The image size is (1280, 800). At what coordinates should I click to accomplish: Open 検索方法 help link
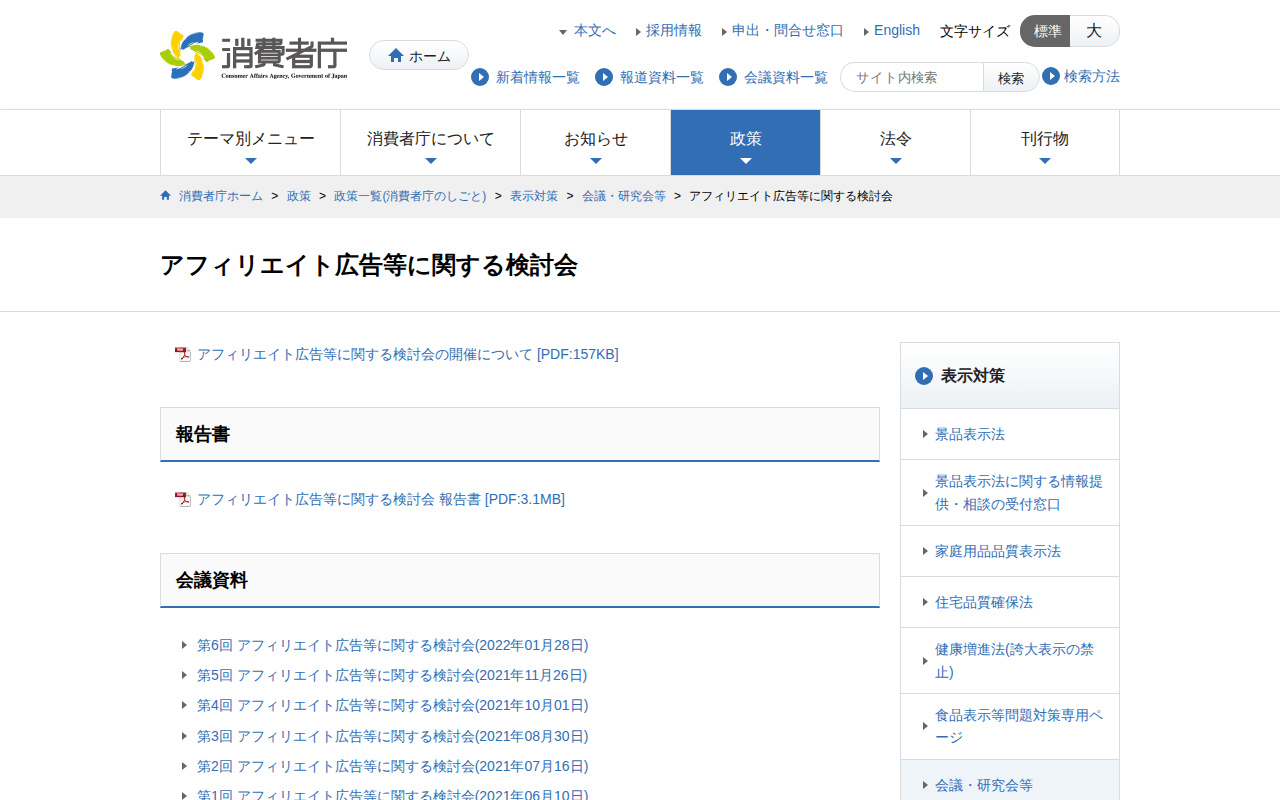(1092, 76)
